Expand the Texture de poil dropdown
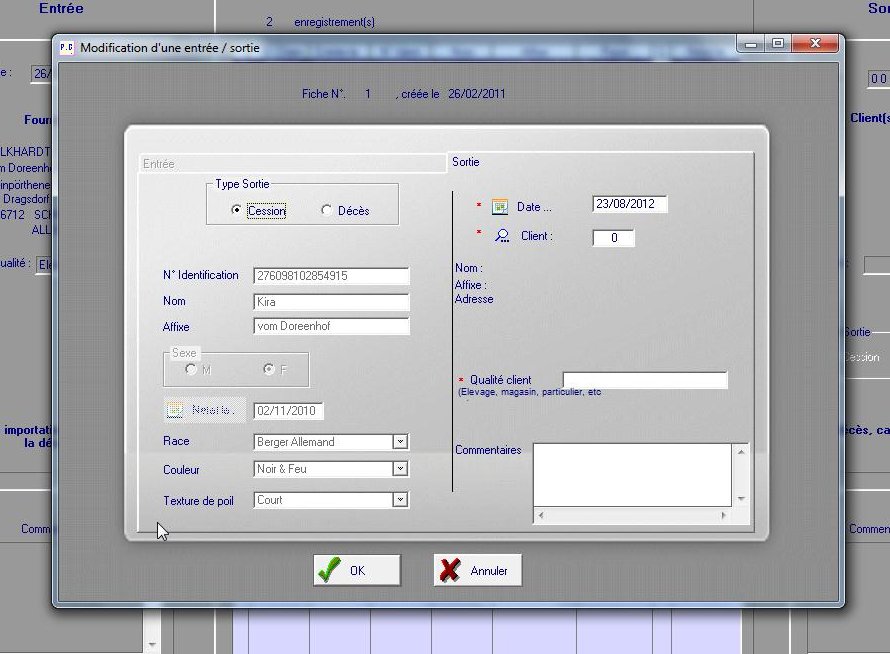 tap(400, 500)
